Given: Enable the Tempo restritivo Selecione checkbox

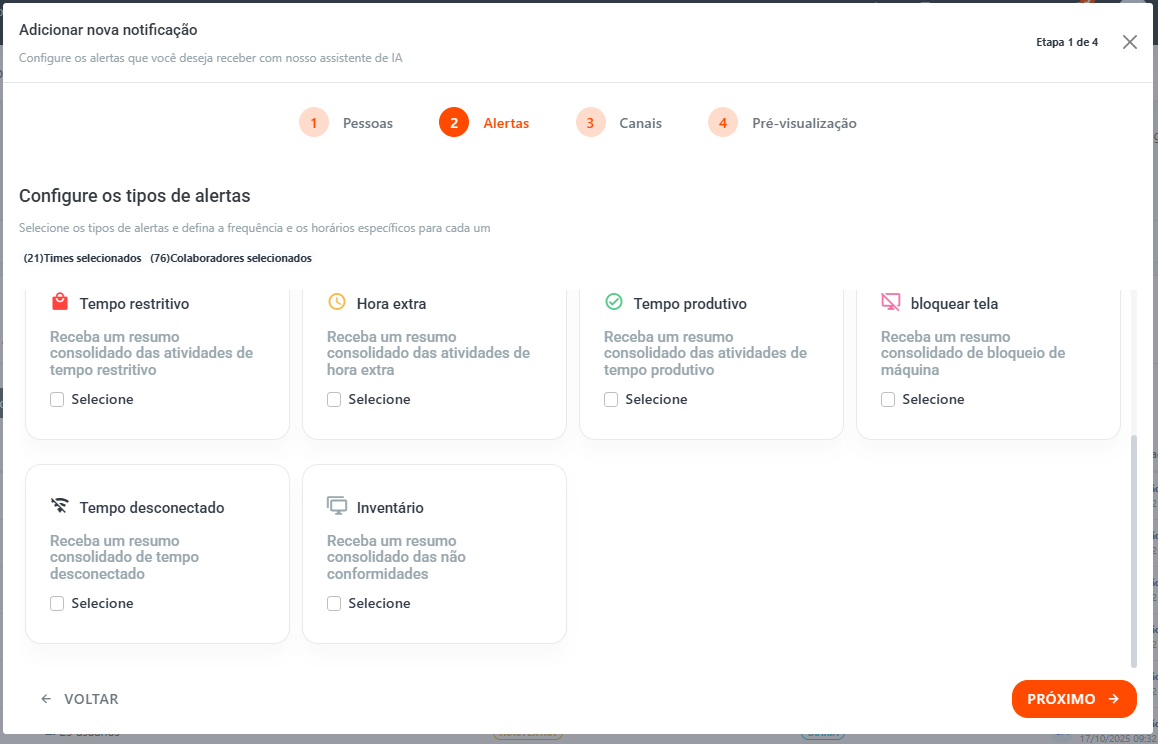Looking at the screenshot, I should tap(57, 399).
